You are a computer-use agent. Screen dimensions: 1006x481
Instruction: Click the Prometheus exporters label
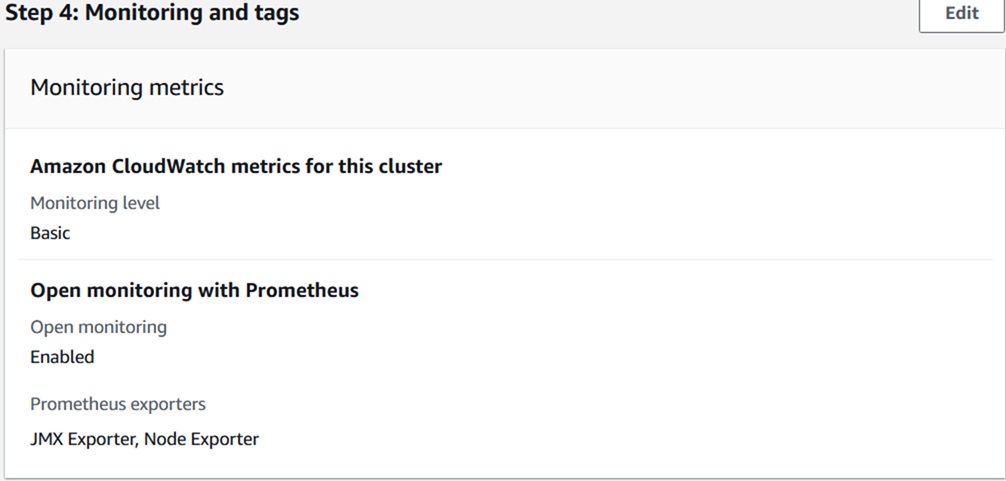118,404
